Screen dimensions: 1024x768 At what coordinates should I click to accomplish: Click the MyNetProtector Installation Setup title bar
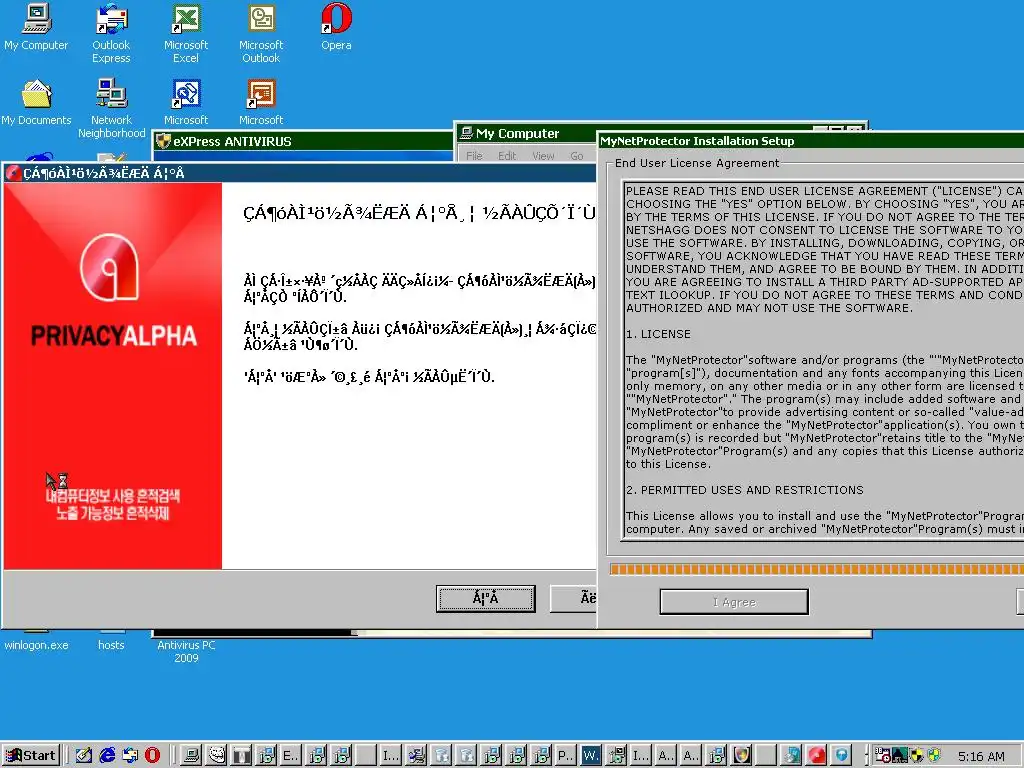coord(811,140)
